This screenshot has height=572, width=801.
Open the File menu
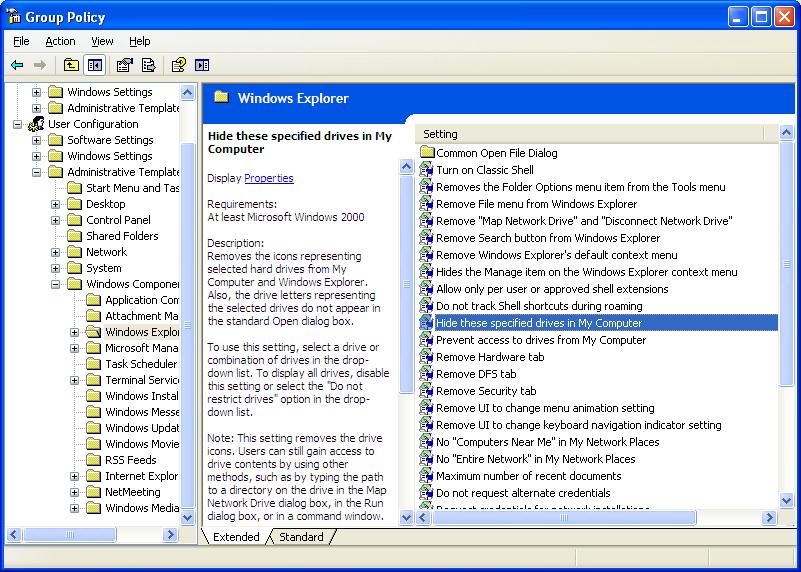[x=21, y=41]
